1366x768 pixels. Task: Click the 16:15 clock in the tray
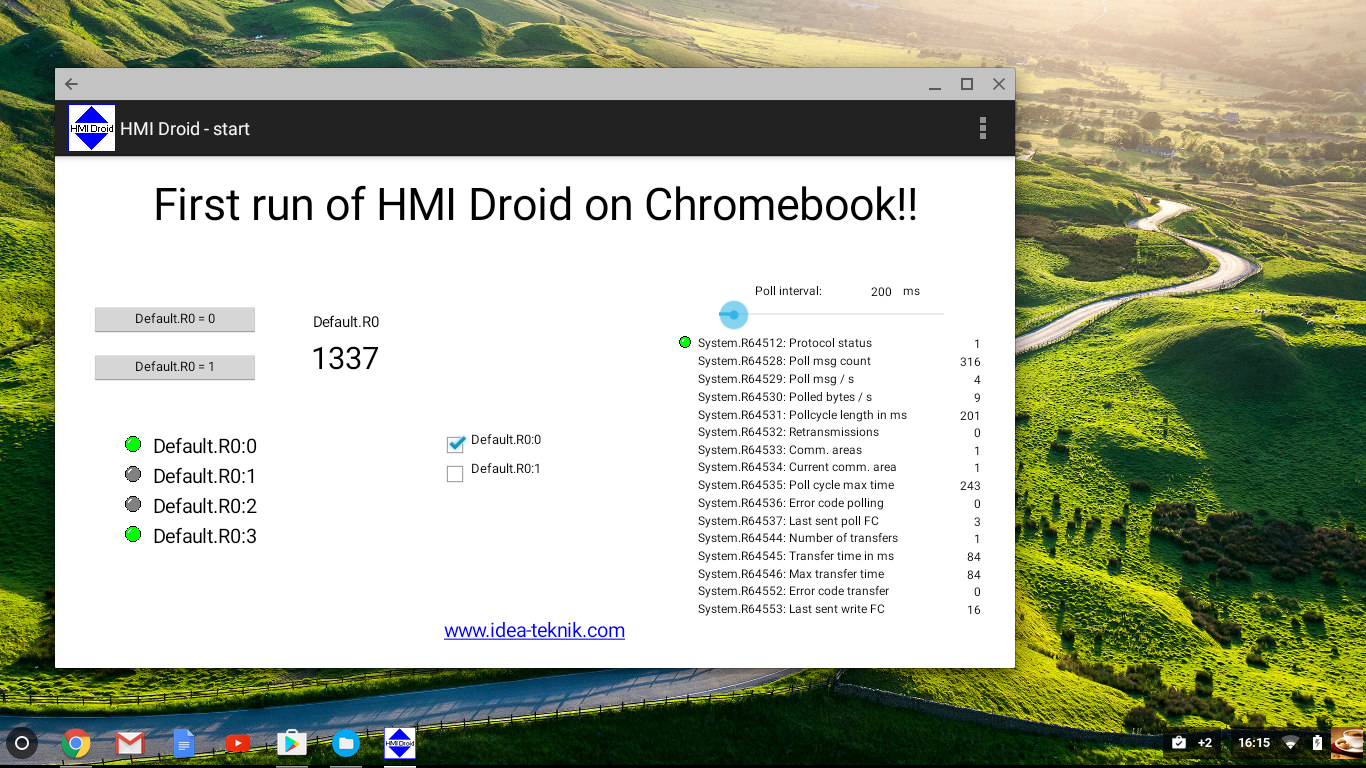(x=1254, y=743)
